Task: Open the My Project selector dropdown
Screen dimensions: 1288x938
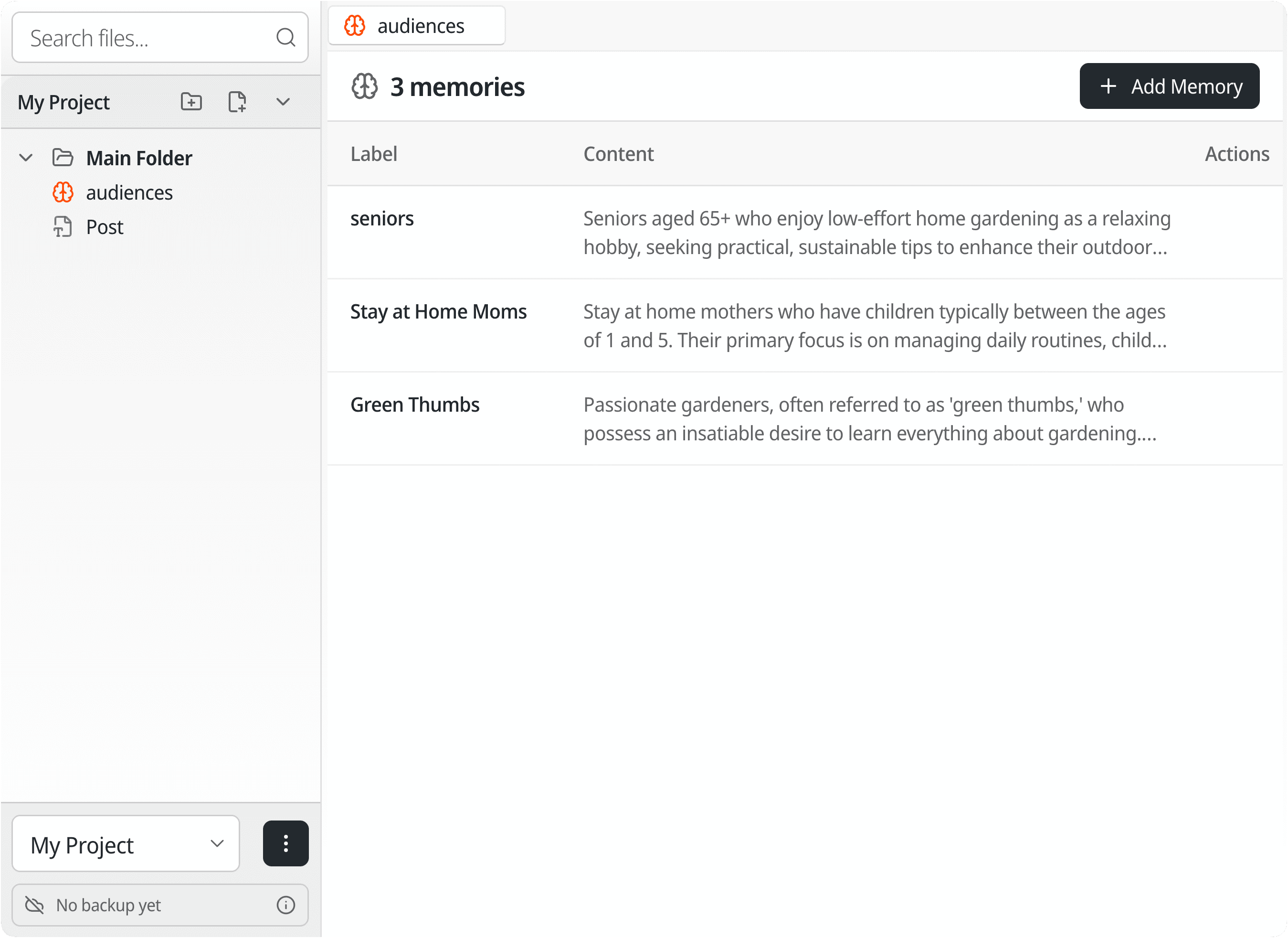Action: [x=126, y=844]
